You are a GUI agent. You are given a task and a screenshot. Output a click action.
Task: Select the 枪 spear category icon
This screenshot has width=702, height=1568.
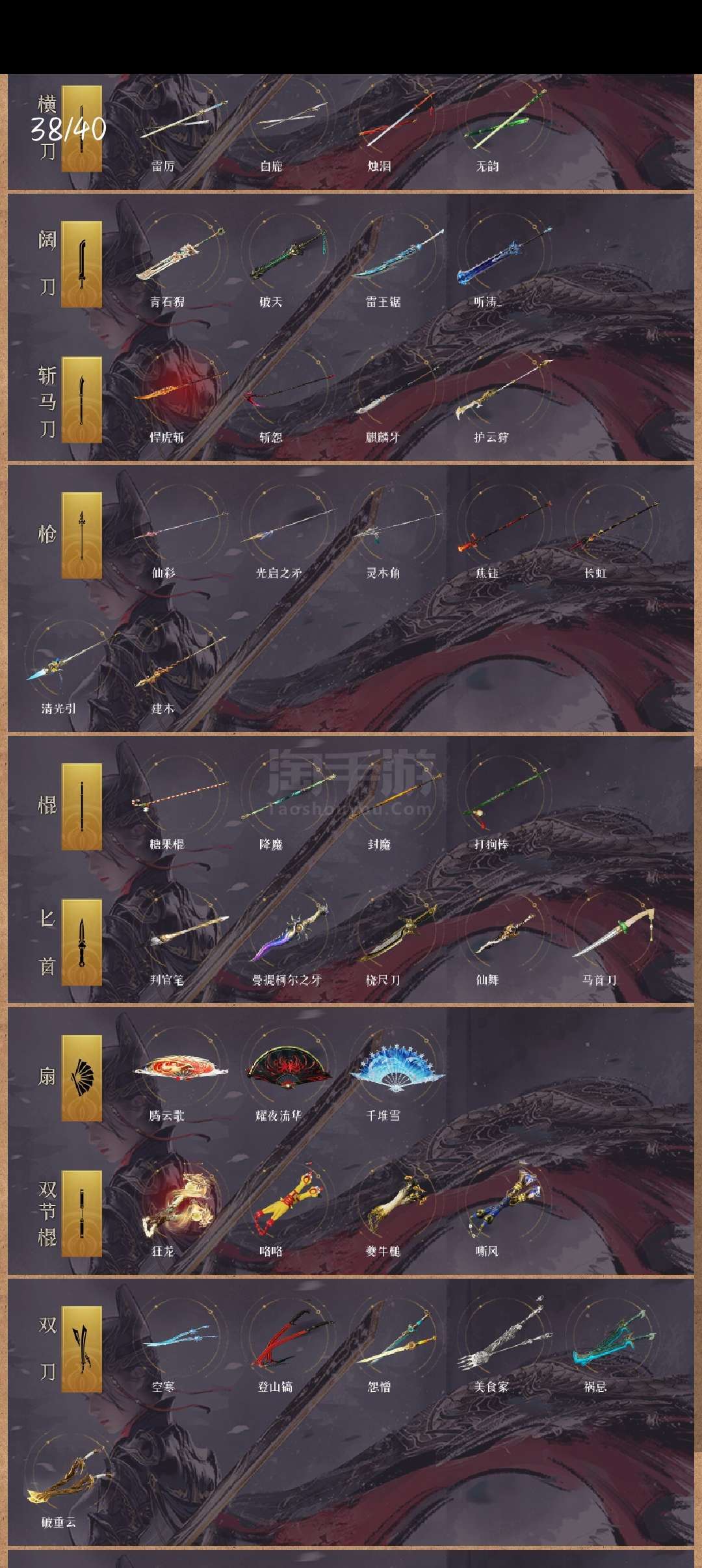[81, 535]
